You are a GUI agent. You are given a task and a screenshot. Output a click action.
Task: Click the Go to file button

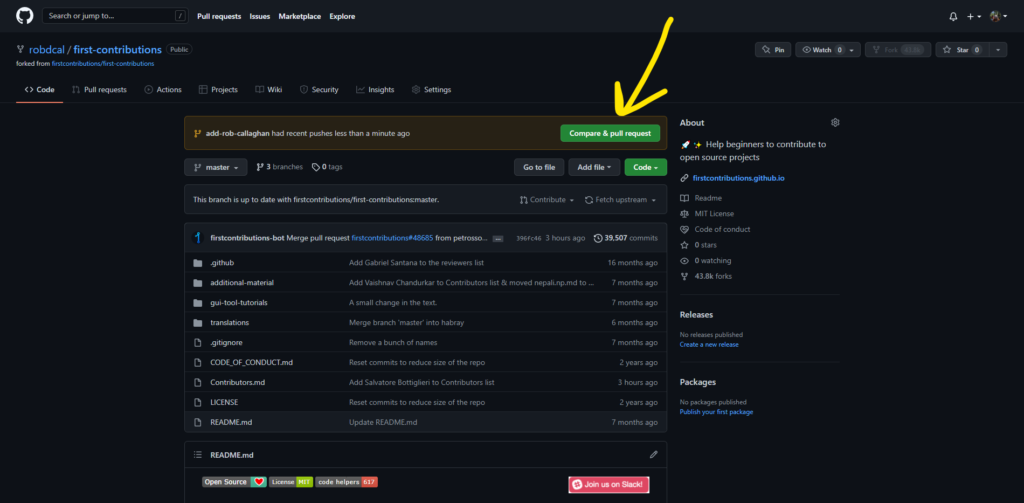(x=539, y=167)
